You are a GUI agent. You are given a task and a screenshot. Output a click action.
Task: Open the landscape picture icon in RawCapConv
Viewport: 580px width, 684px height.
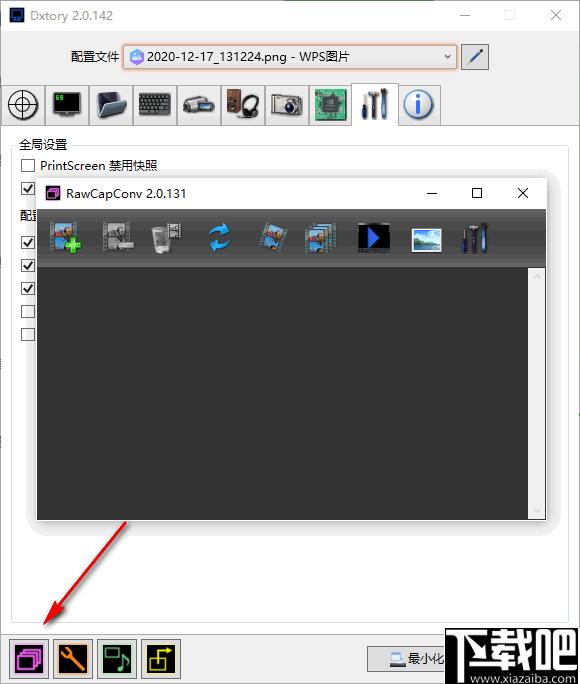(x=426, y=240)
